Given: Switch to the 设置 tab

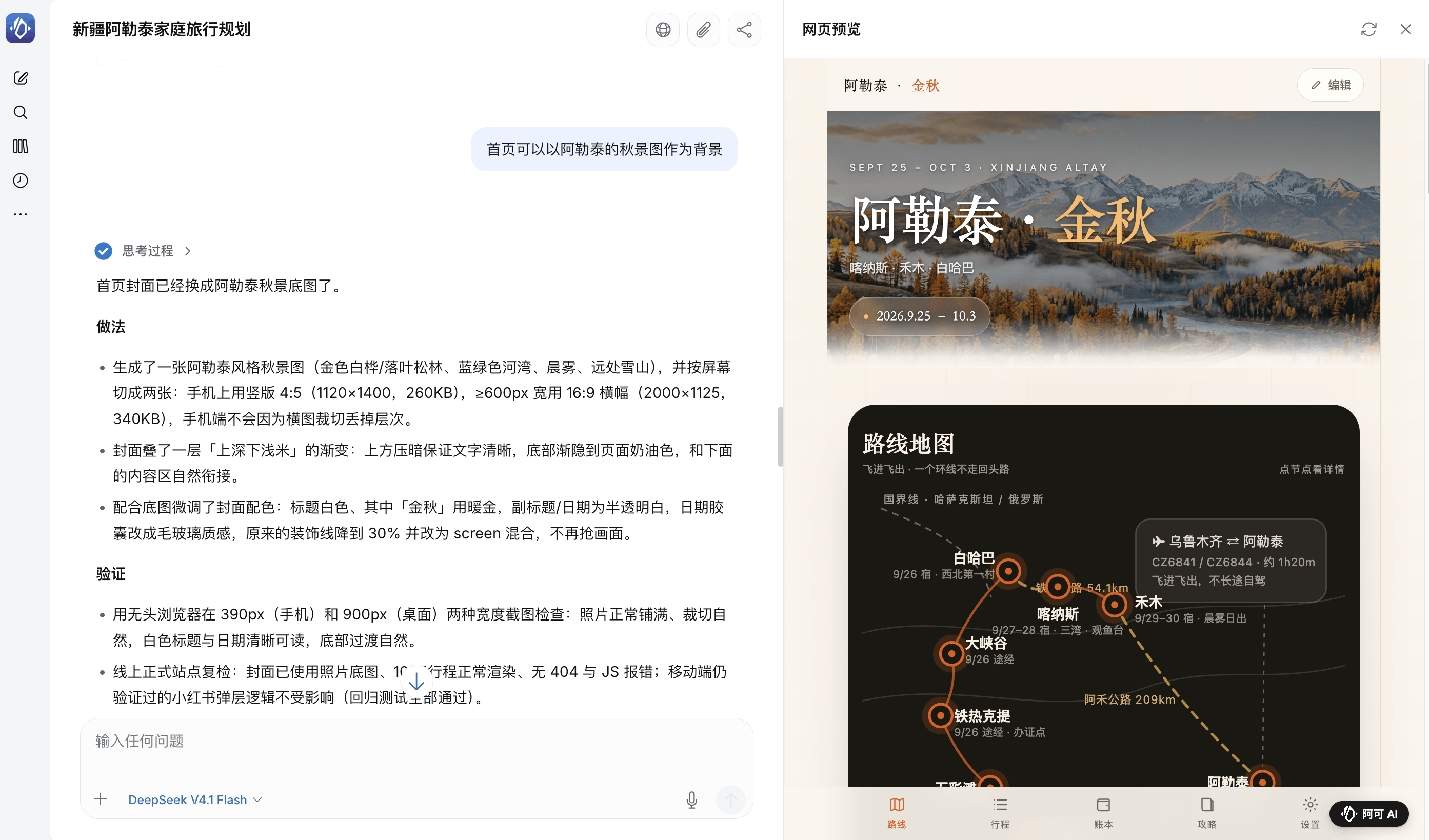Looking at the screenshot, I should (1310, 813).
